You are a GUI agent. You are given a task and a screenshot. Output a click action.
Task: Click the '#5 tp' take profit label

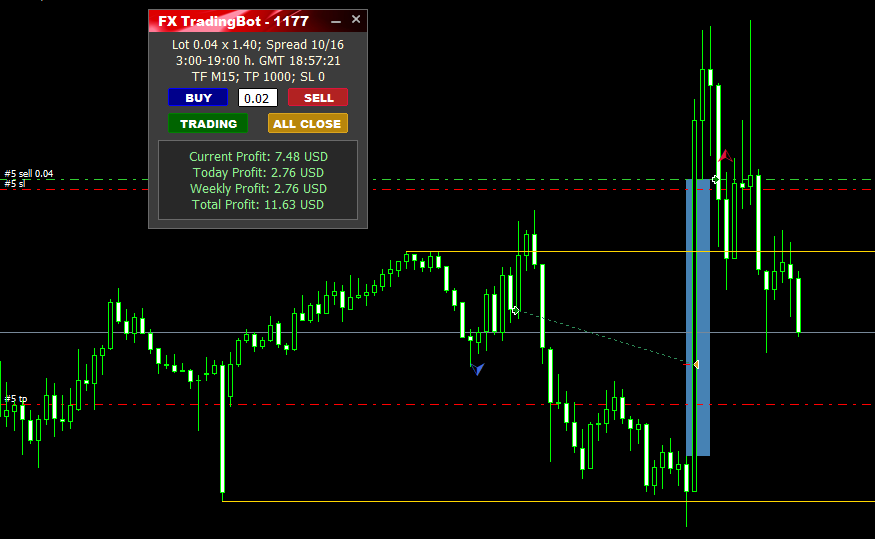coord(16,399)
